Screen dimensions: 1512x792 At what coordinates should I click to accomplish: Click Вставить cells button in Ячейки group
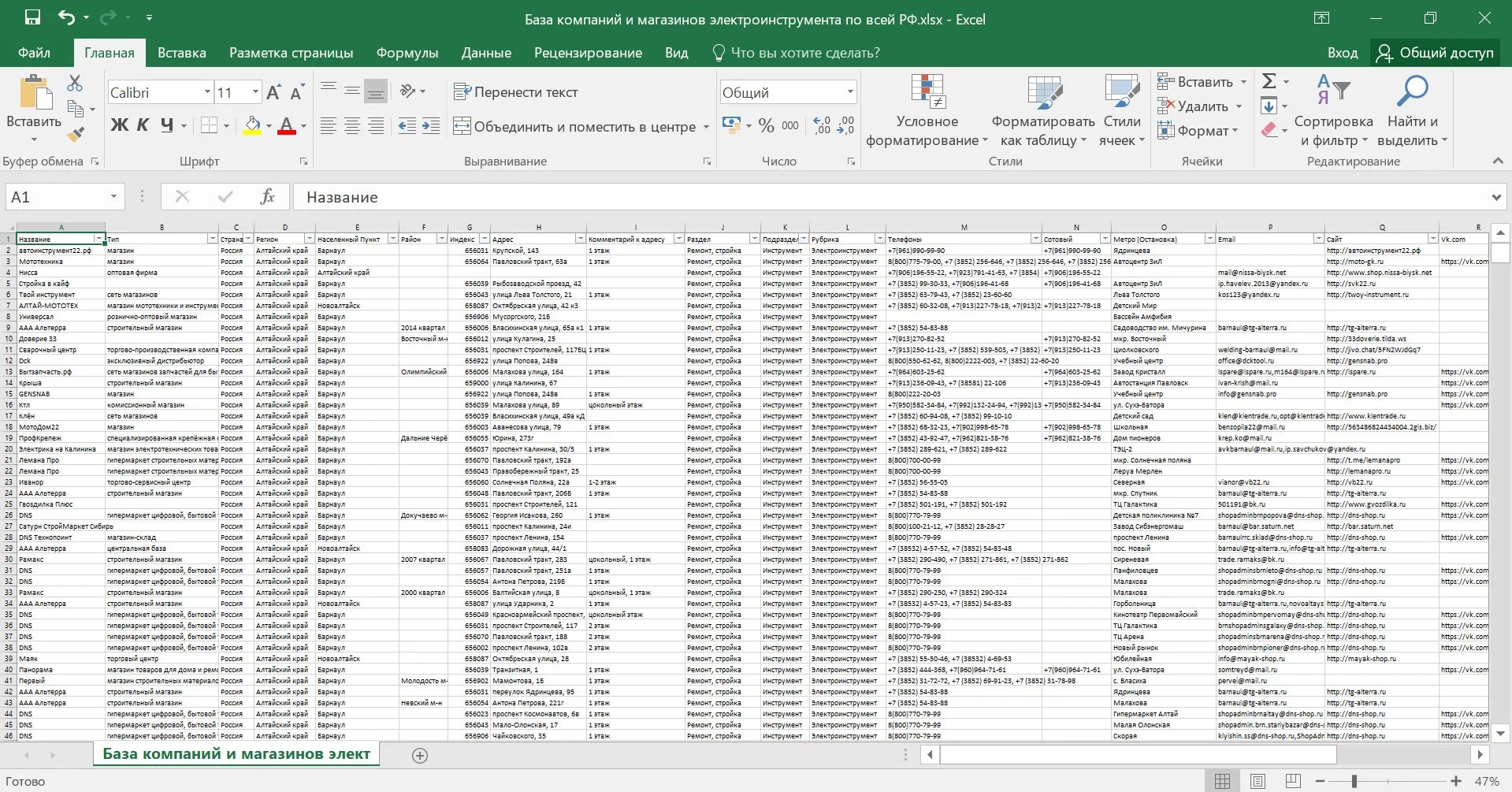point(1195,82)
